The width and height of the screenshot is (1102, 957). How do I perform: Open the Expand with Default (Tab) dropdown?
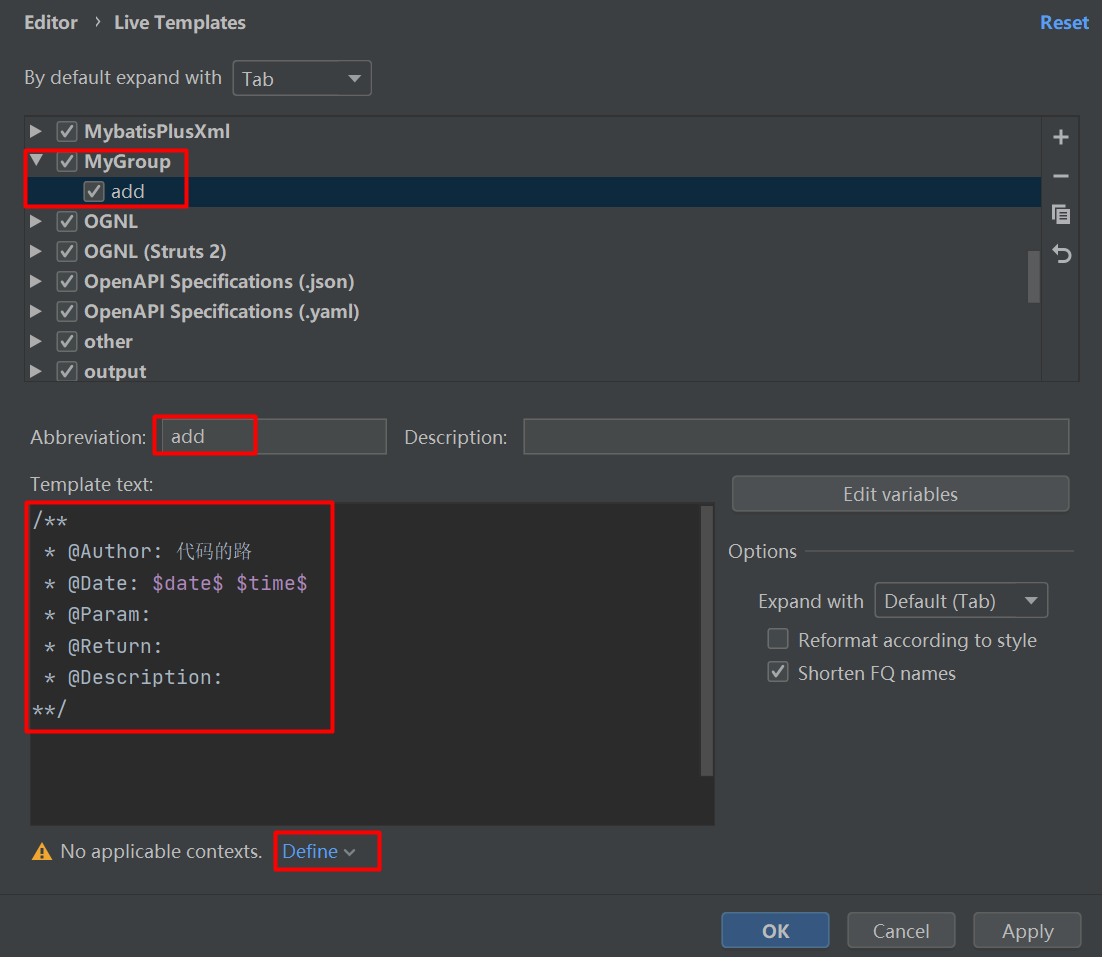click(961, 600)
